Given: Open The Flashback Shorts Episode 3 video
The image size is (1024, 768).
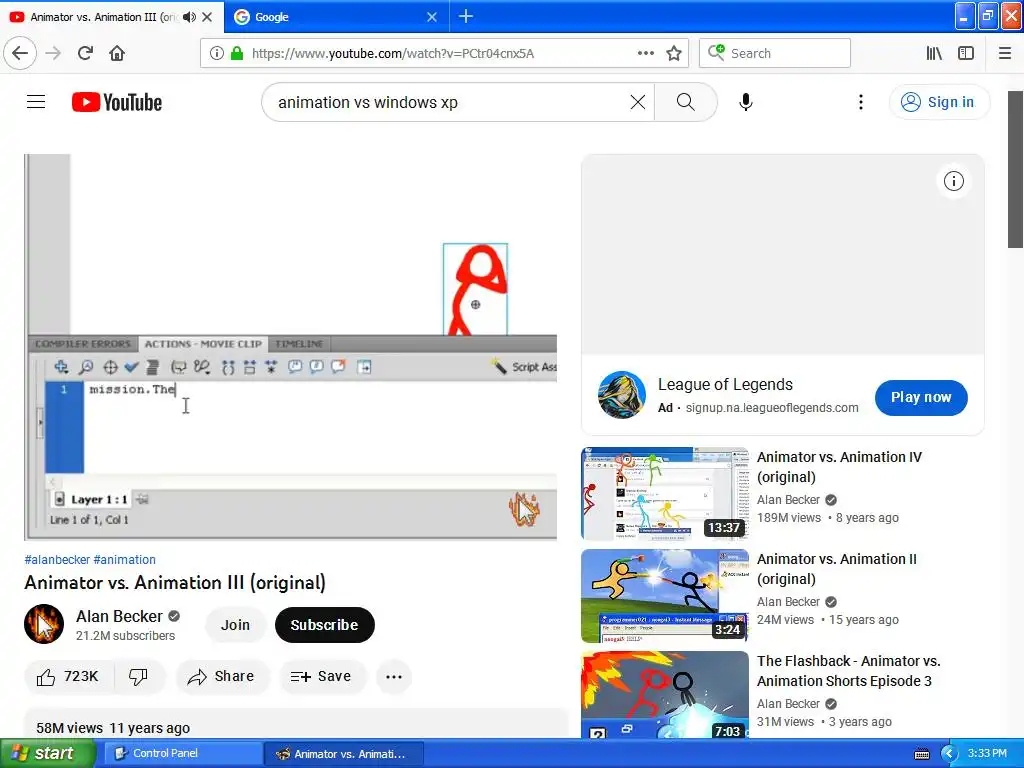Looking at the screenshot, I should (x=848, y=671).
